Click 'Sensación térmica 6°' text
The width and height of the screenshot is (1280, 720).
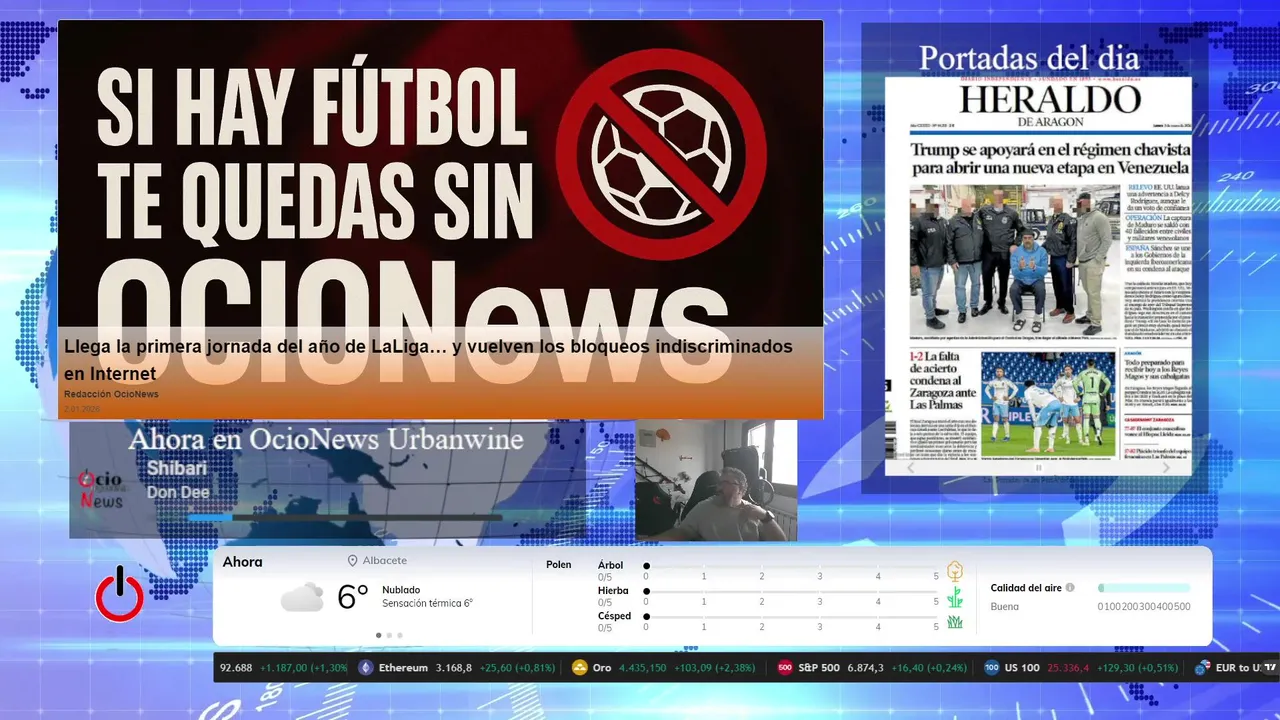(427, 604)
